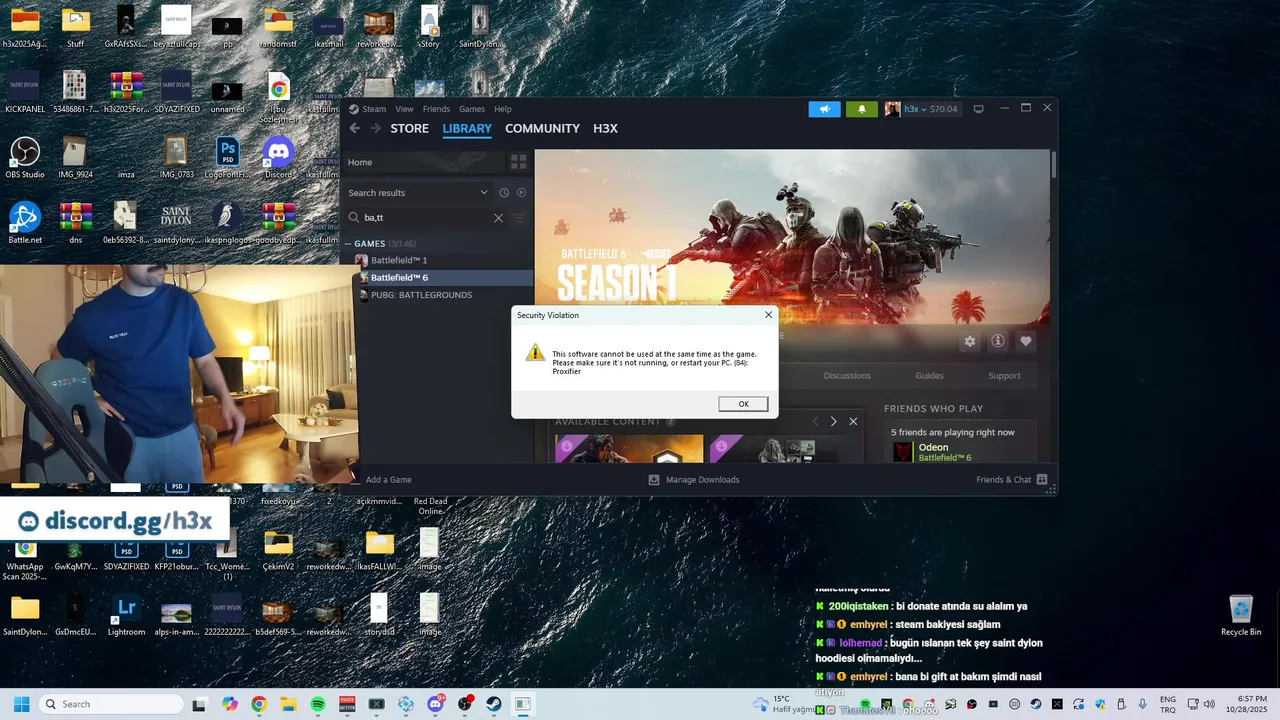Image resolution: width=1280 pixels, height=720 pixels.
Task: Select the randomstf folder on desktop
Action: pyautogui.click(x=278, y=27)
